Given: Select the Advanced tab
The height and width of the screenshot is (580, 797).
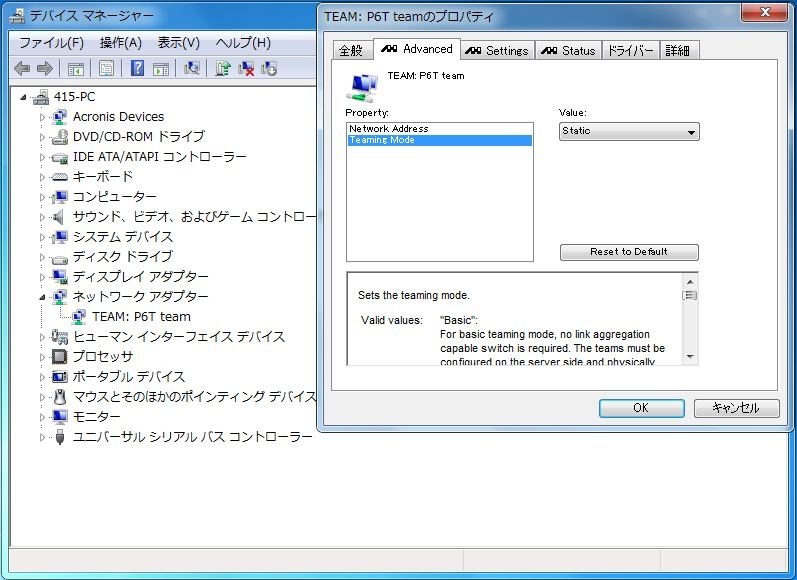Looking at the screenshot, I should pos(417,49).
